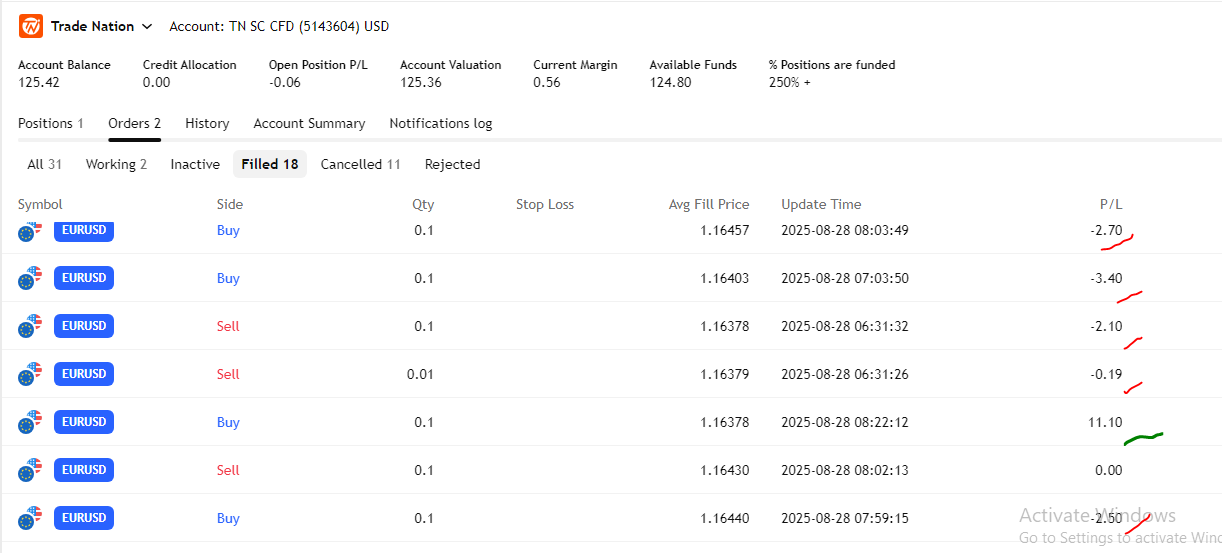The height and width of the screenshot is (553, 1222).
Task: Select the Inactive orders filter
Action: pos(195,164)
